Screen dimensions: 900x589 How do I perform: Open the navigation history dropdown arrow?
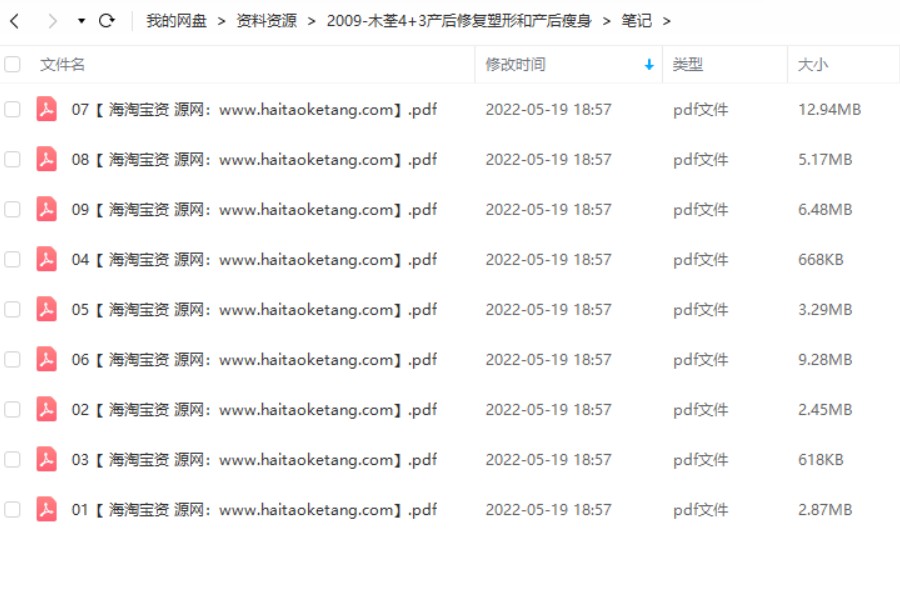click(x=82, y=21)
